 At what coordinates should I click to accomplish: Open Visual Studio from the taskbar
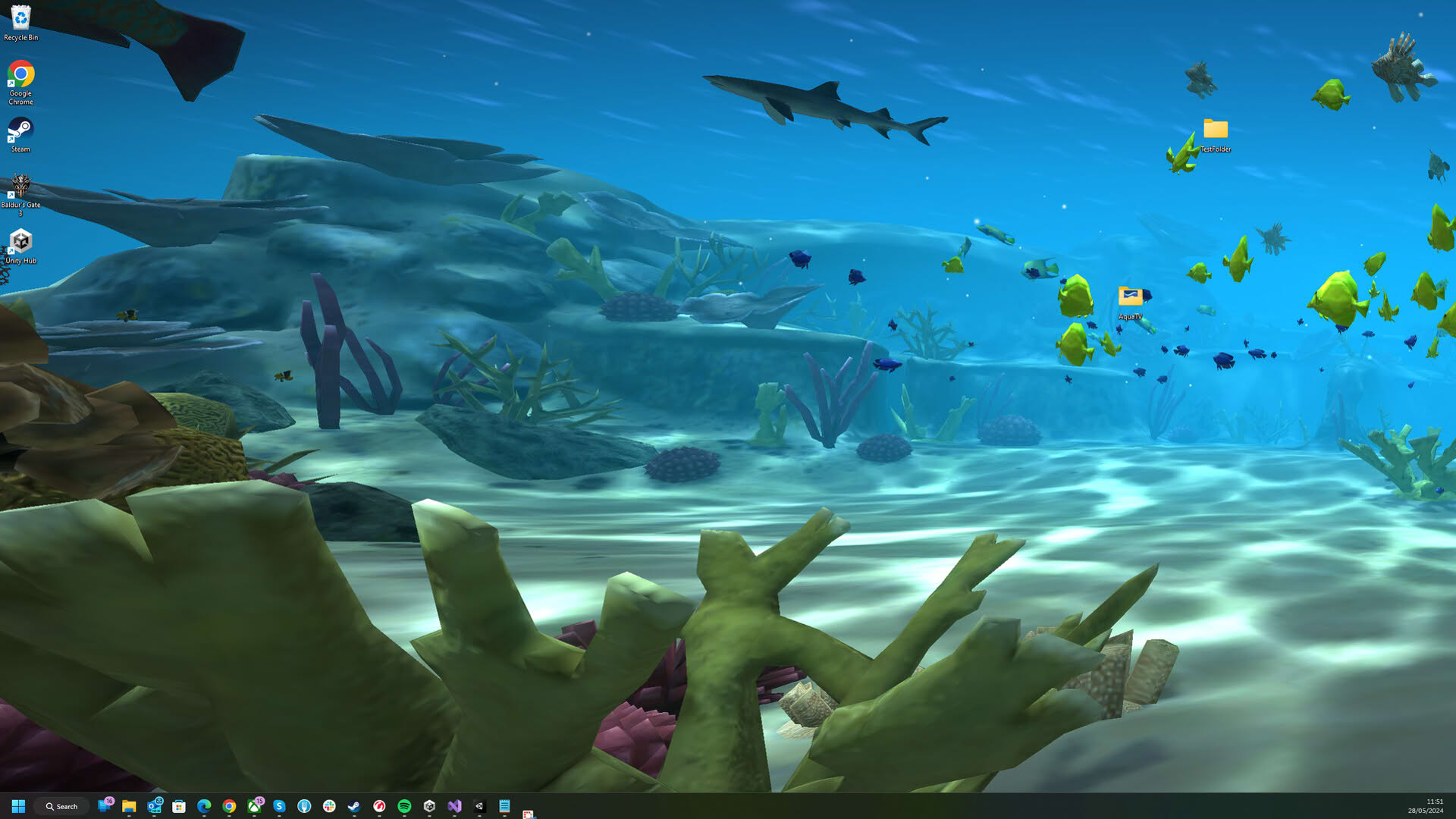coord(454,806)
